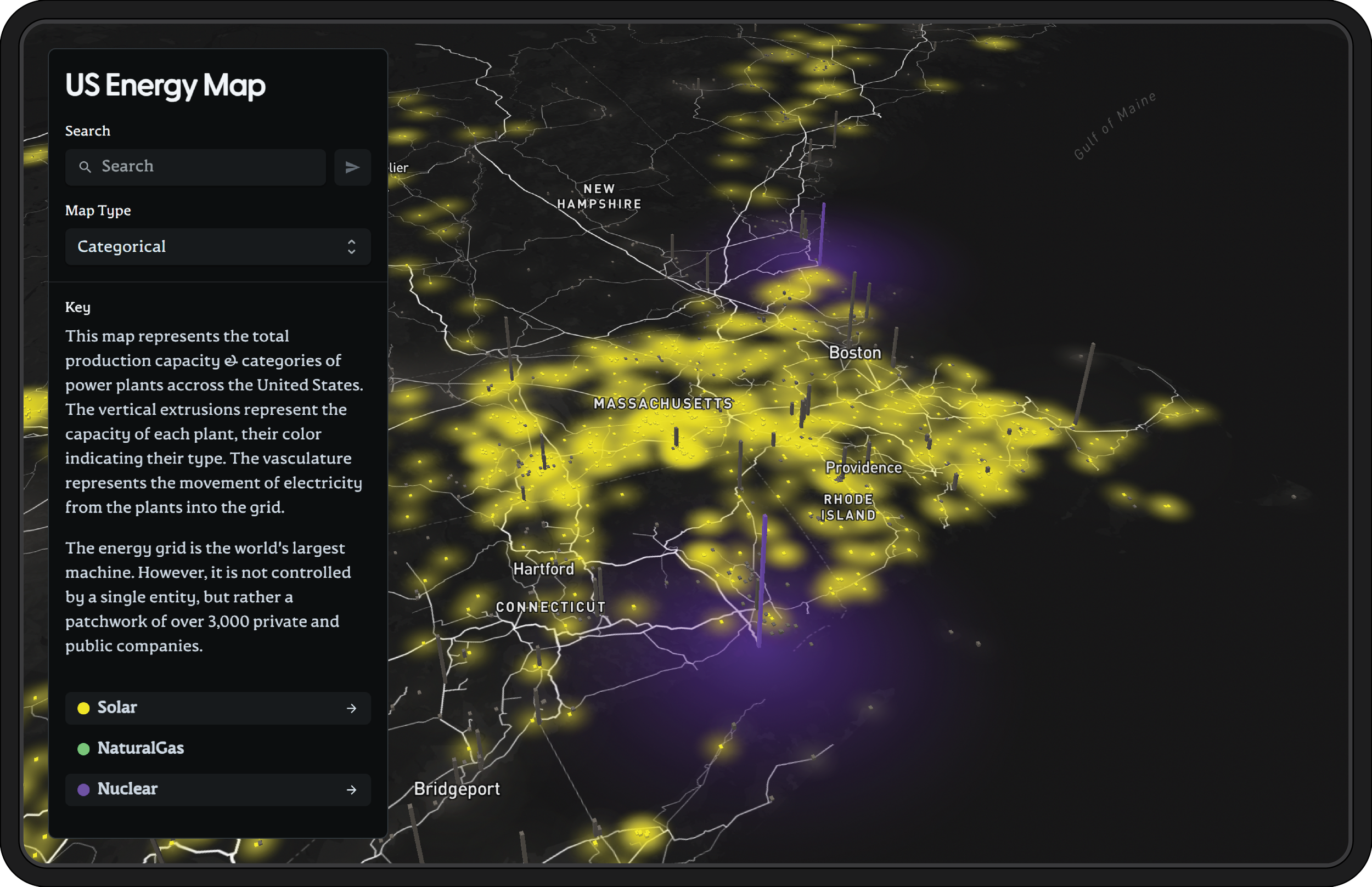Select the Bridgeport label on map

tap(457, 788)
